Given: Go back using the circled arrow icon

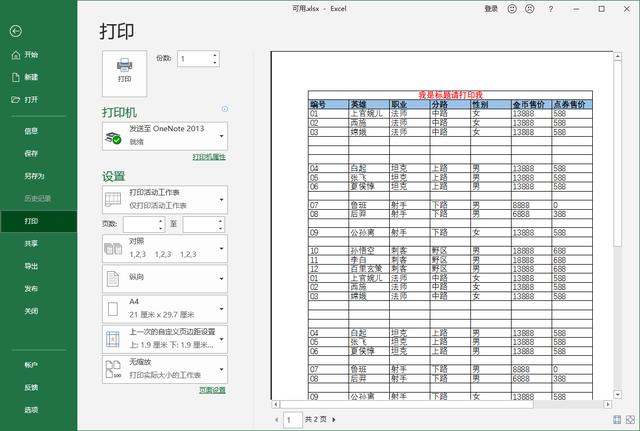Looking at the screenshot, I should pos(16,31).
